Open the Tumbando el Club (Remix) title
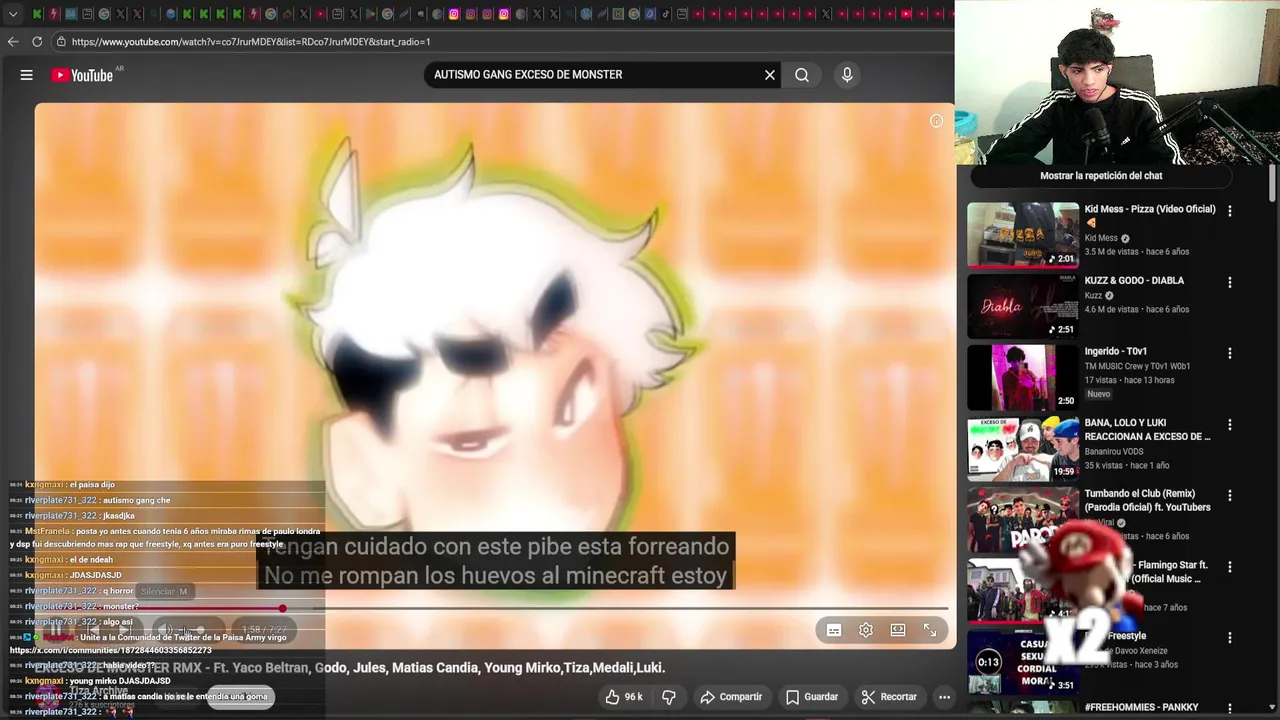This screenshot has width=1280, height=720. (x=1147, y=500)
